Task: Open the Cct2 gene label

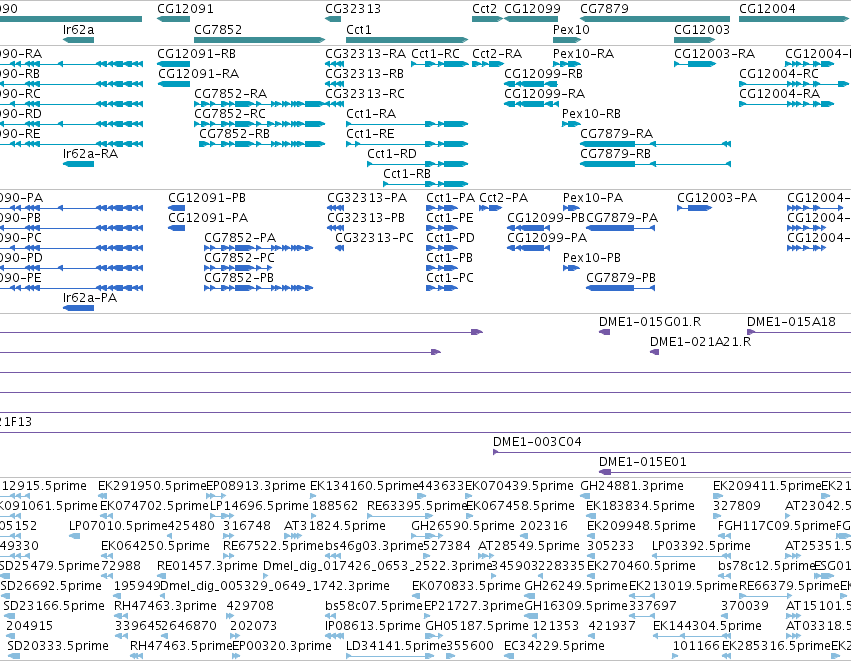Action: [x=484, y=9]
